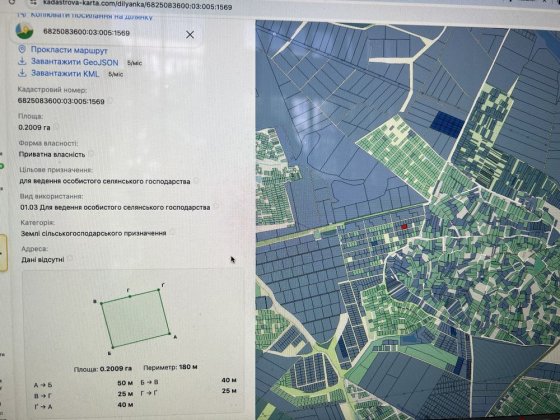Select the red highlighted parcel on map

tap(404, 226)
